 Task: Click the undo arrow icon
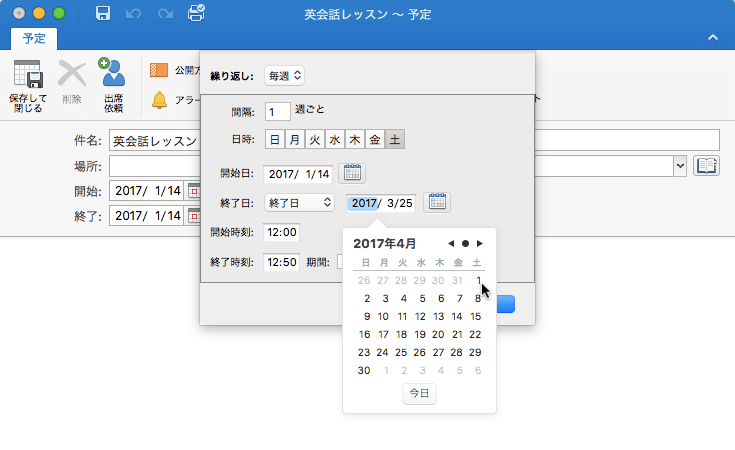(133, 14)
